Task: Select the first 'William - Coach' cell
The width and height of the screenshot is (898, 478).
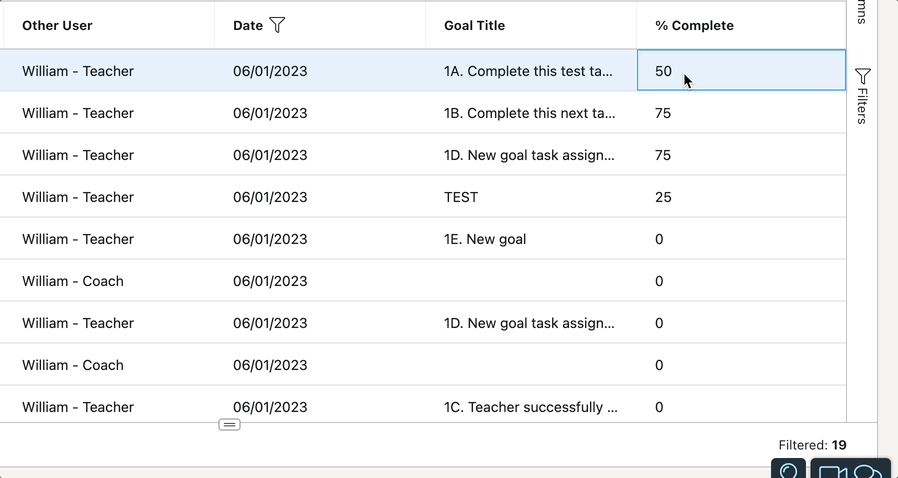Action: (73, 281)
